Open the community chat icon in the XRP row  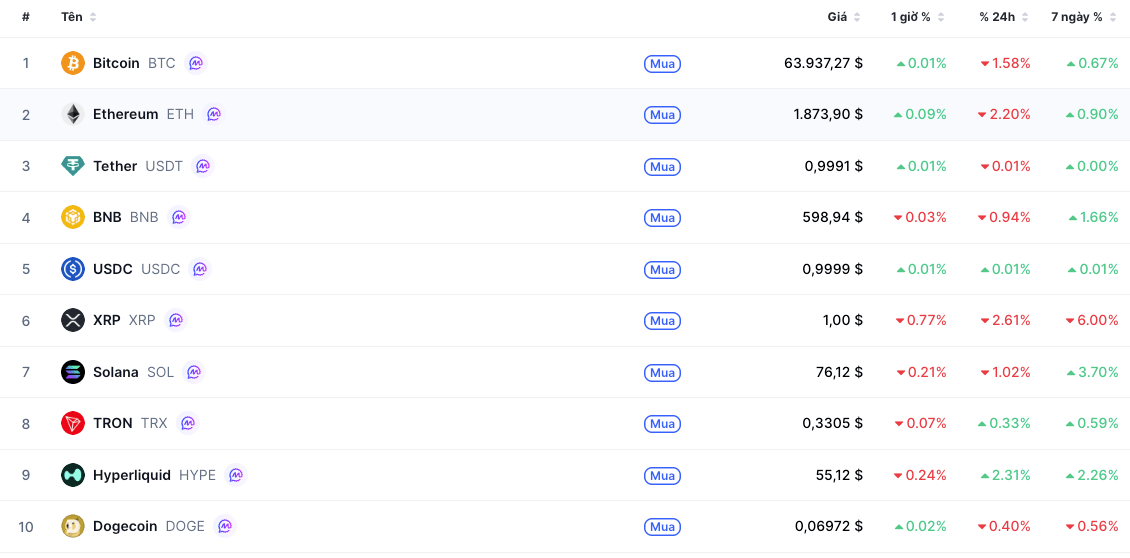(x=176, y=320)
